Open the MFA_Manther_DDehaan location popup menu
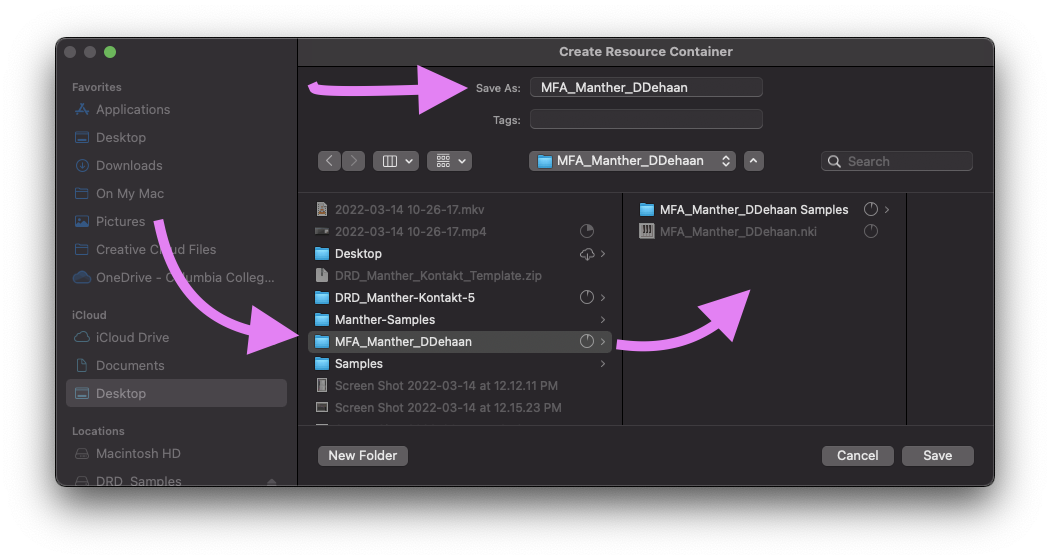 point(632,161)
